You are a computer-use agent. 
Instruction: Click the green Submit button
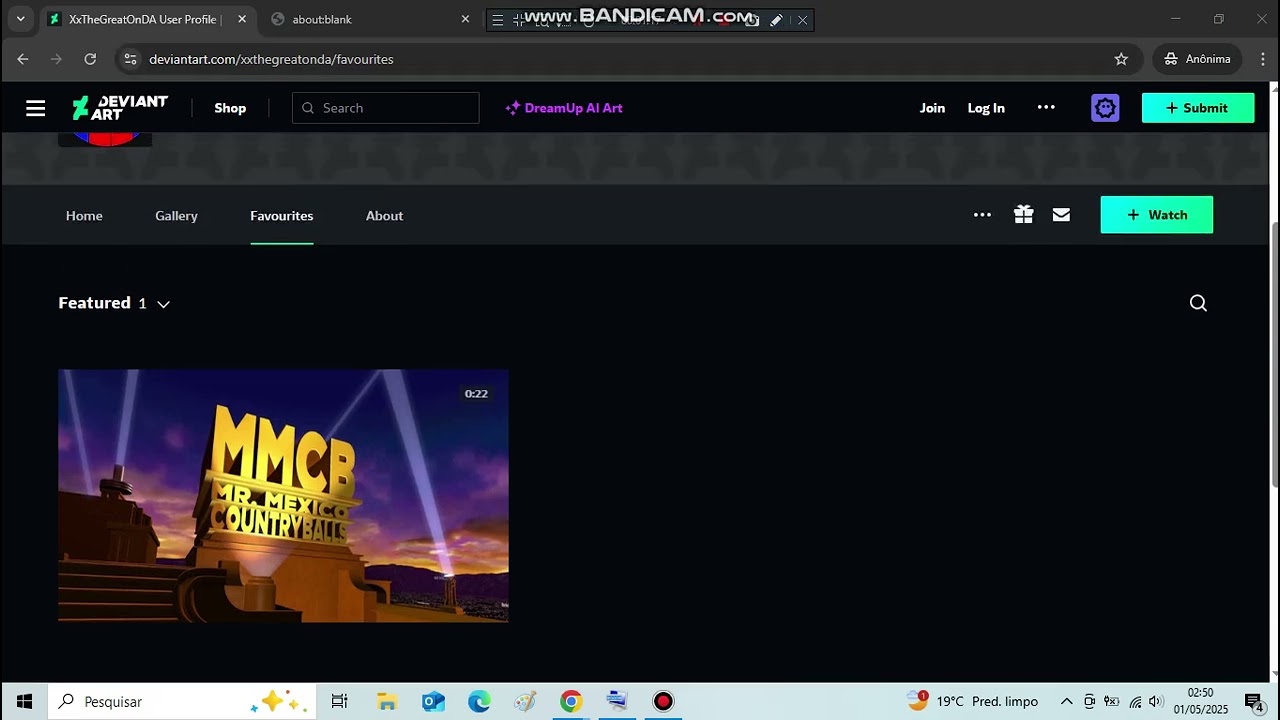pyautogui.click(x=1198, y=108)
